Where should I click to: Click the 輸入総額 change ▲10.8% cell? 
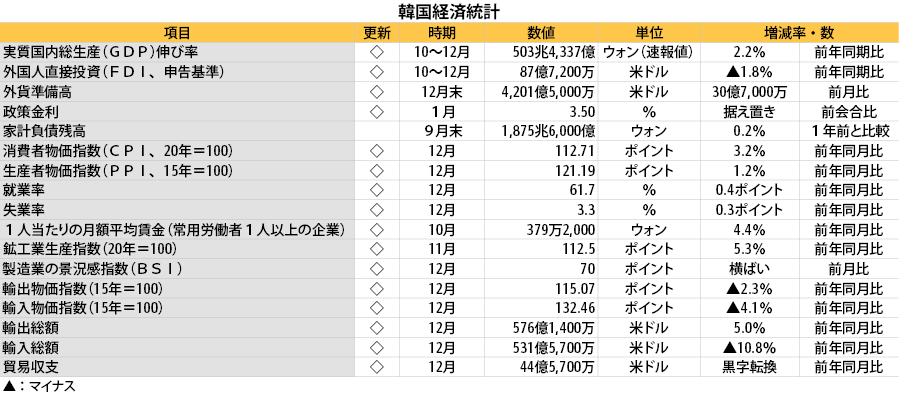click(x=750, y=347)
